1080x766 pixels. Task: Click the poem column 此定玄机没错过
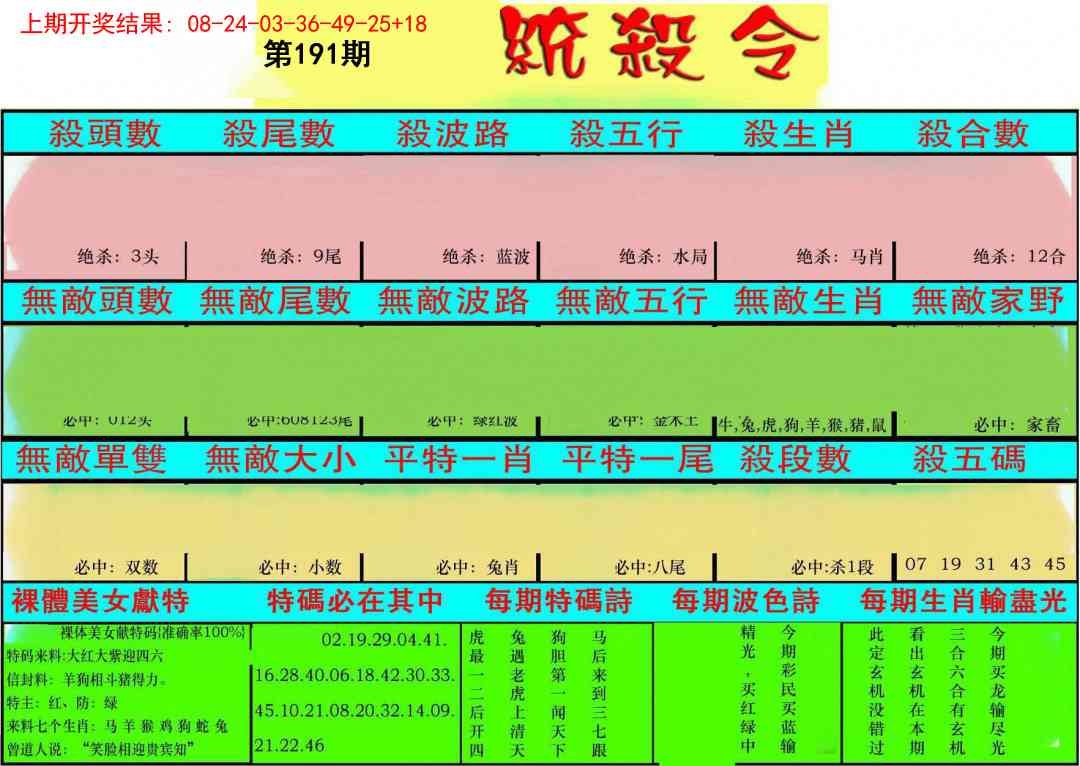pyautogui.click(x=875, y=691)
